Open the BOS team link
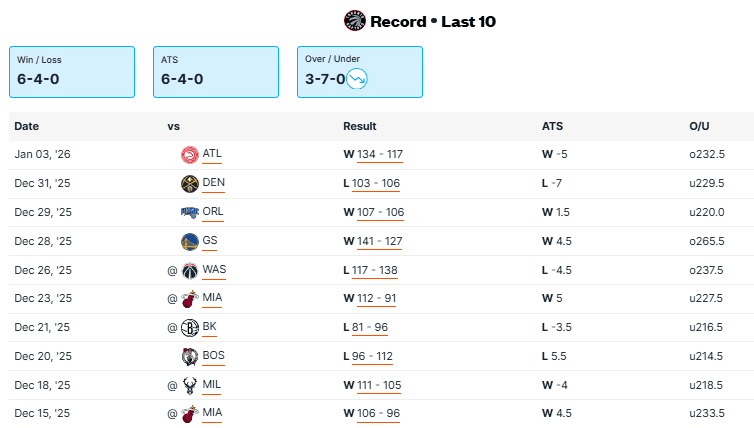754x428 pixels. pos(213,357)
